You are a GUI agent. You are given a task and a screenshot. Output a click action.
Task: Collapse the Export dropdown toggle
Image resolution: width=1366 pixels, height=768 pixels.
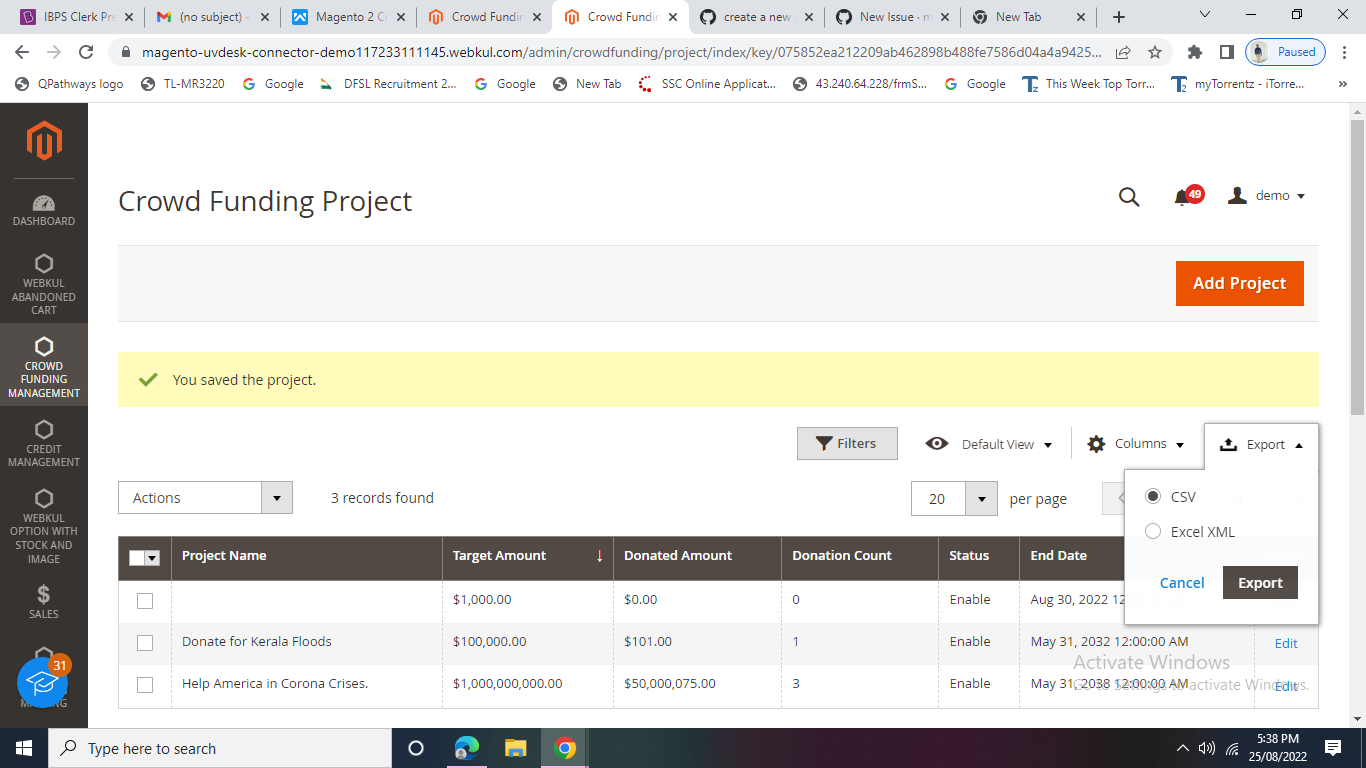(1261, 445)
